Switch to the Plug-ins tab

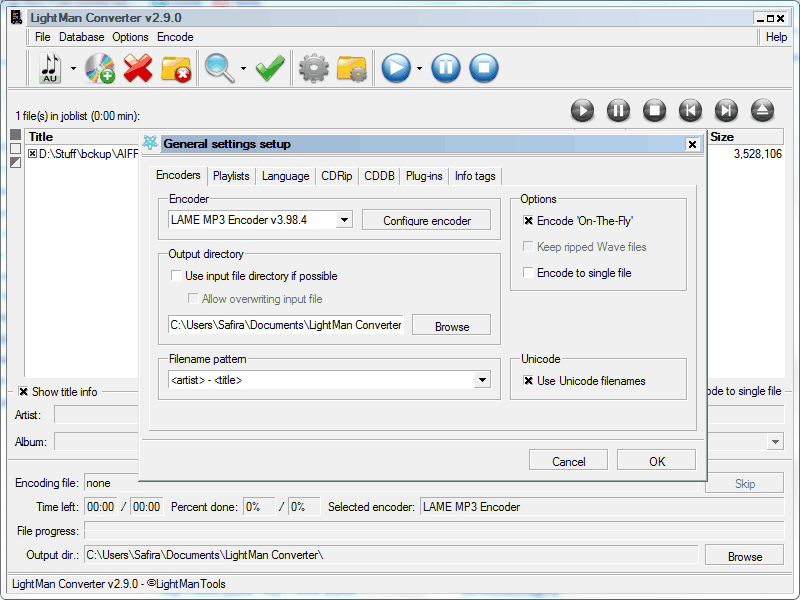point(424,177)
